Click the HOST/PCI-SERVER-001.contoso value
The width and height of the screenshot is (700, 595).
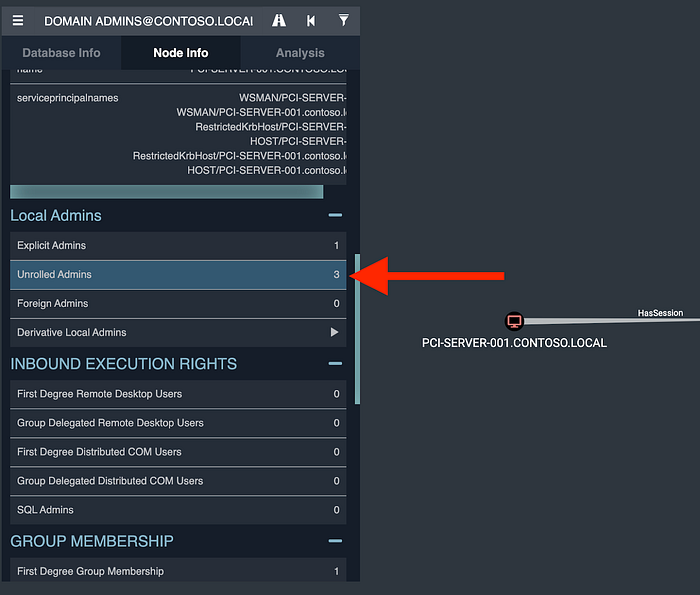point(267,171)
